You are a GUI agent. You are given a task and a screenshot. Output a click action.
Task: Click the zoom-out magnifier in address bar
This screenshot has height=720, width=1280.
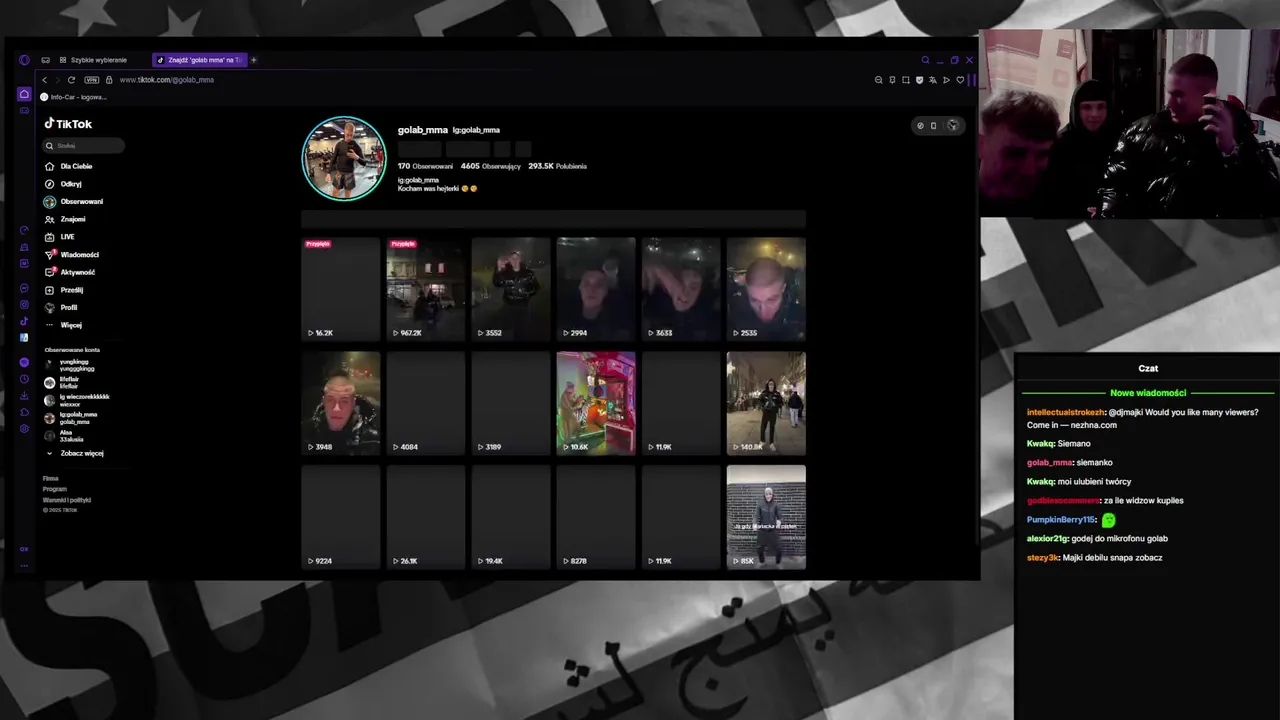pos(879,80)
